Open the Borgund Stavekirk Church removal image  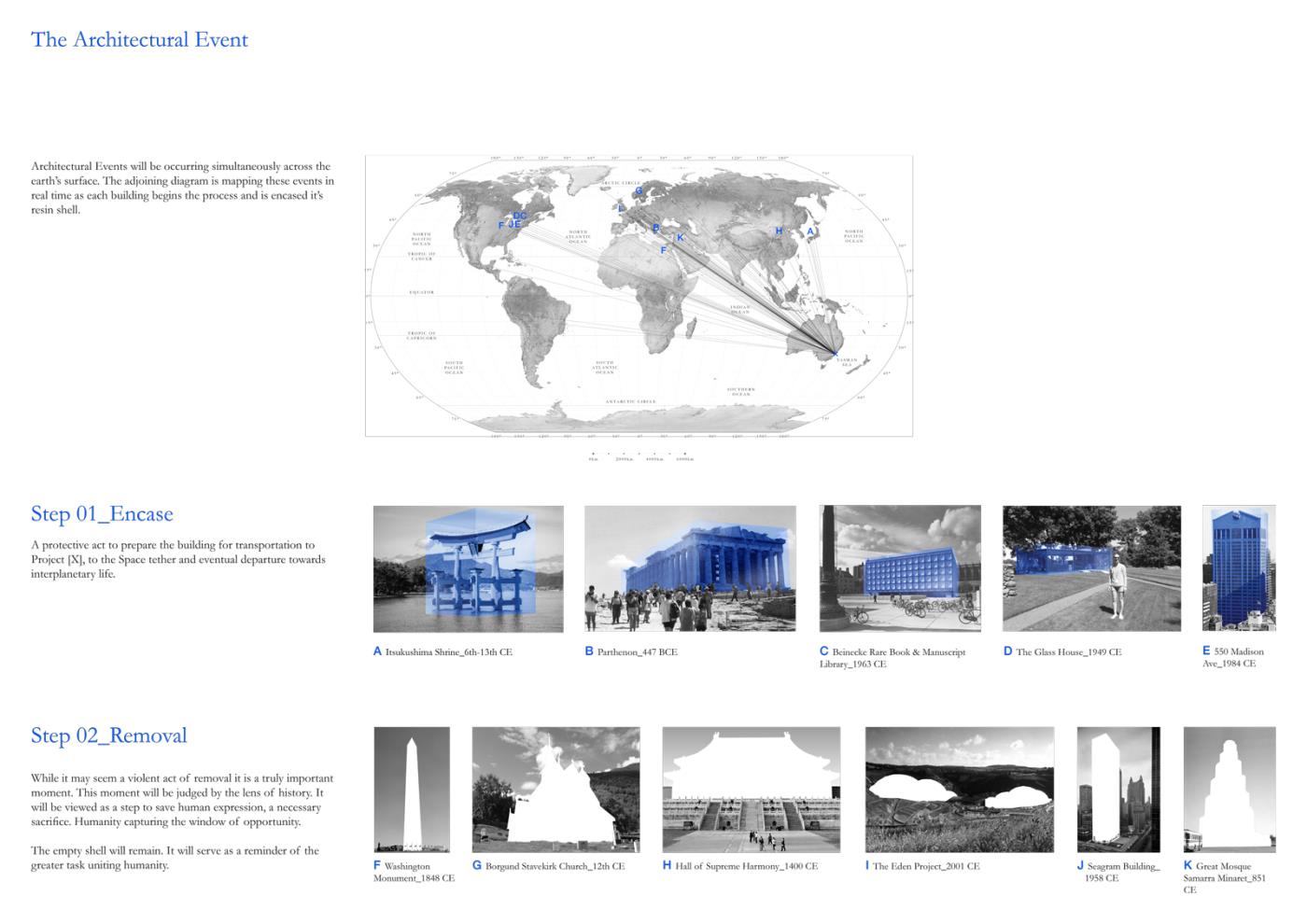[x=556, y=790]
